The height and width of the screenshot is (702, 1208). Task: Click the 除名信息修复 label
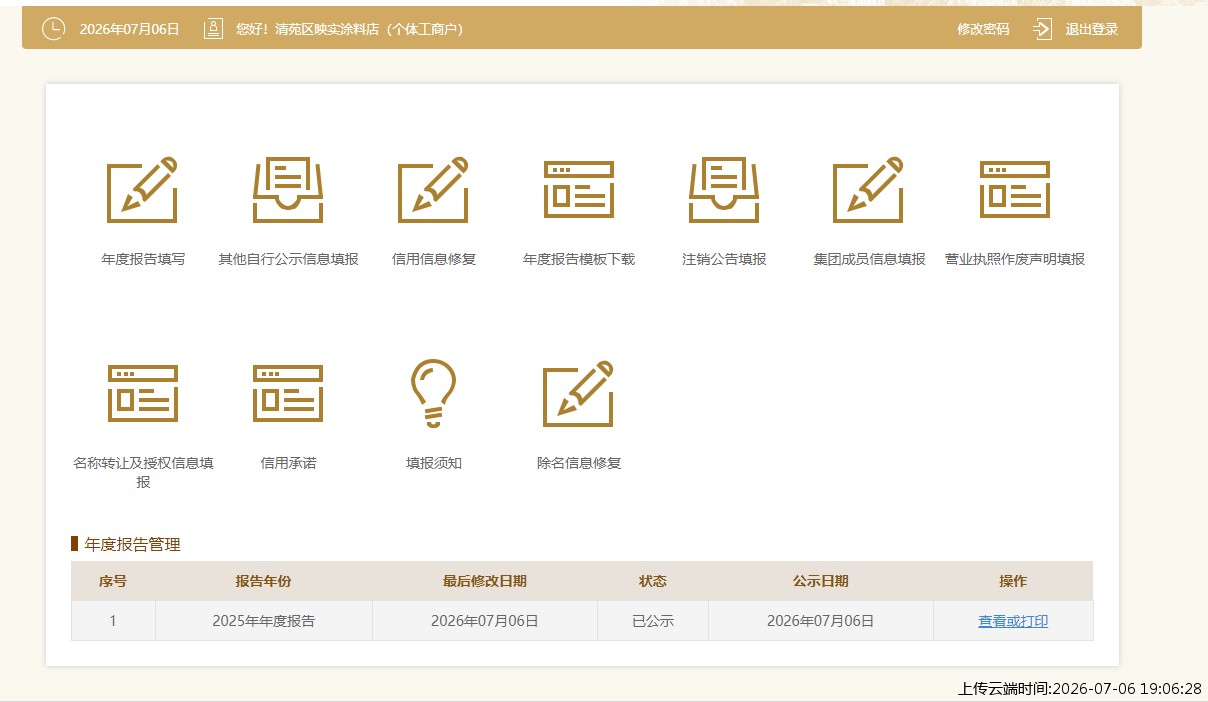click(579, 463)
